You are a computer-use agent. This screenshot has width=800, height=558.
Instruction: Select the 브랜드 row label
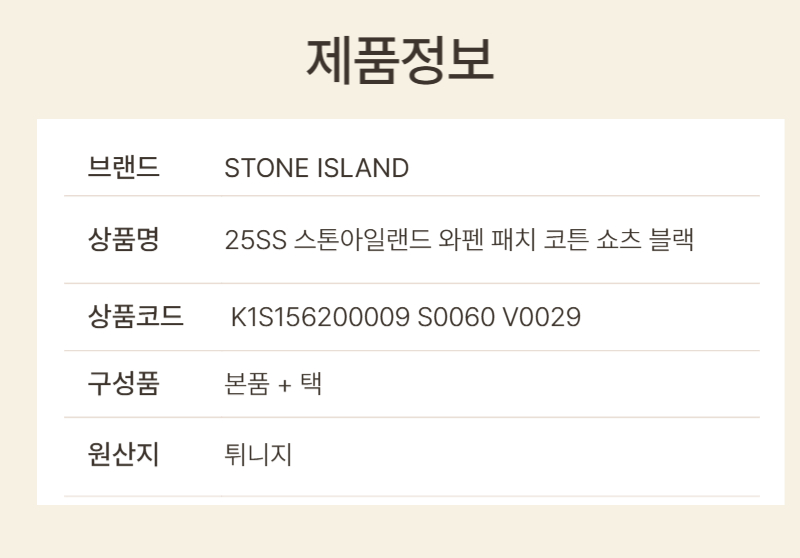(x=123, y=167)
